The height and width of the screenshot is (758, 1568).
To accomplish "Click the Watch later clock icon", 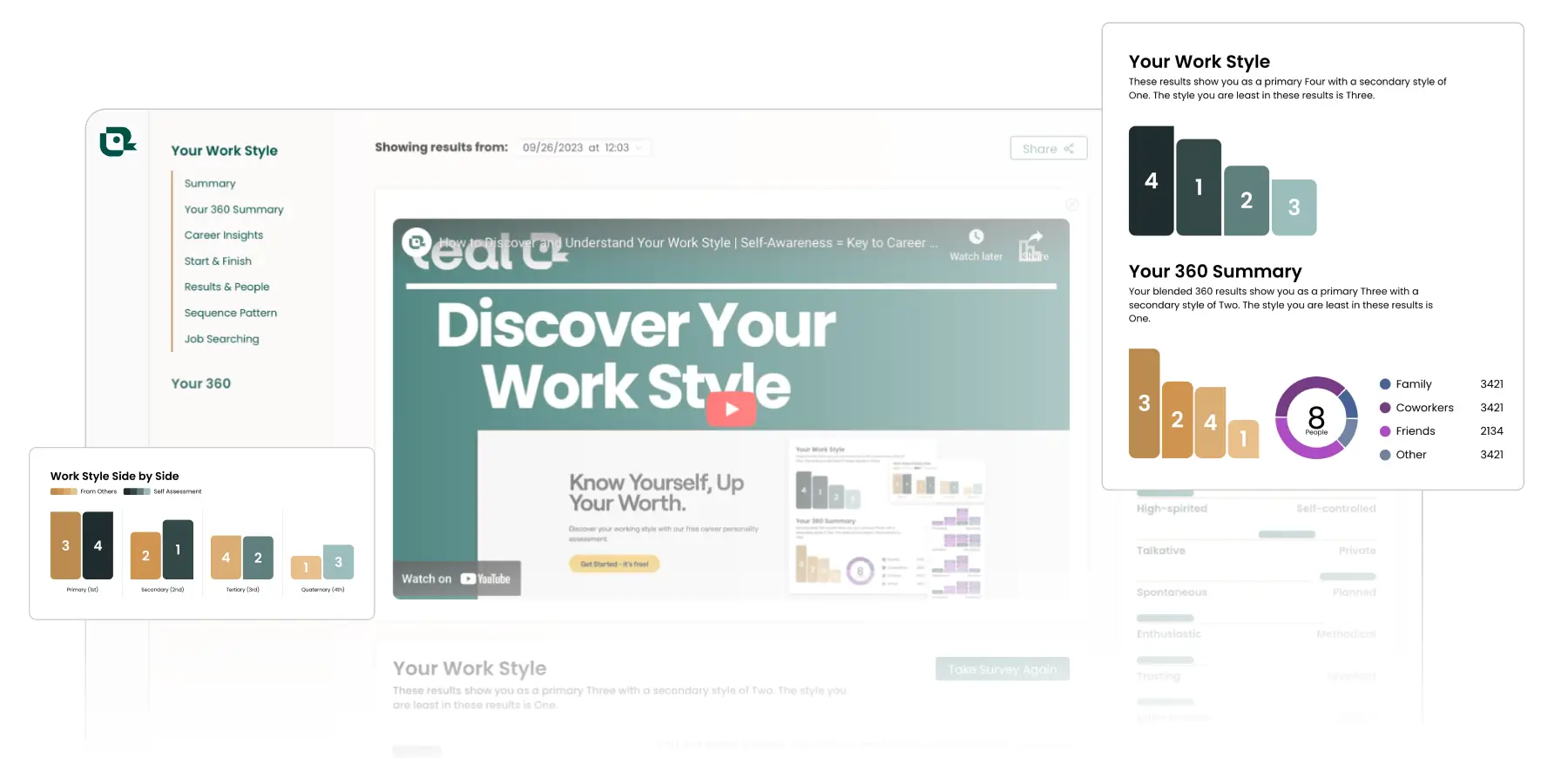I will 977,237.
